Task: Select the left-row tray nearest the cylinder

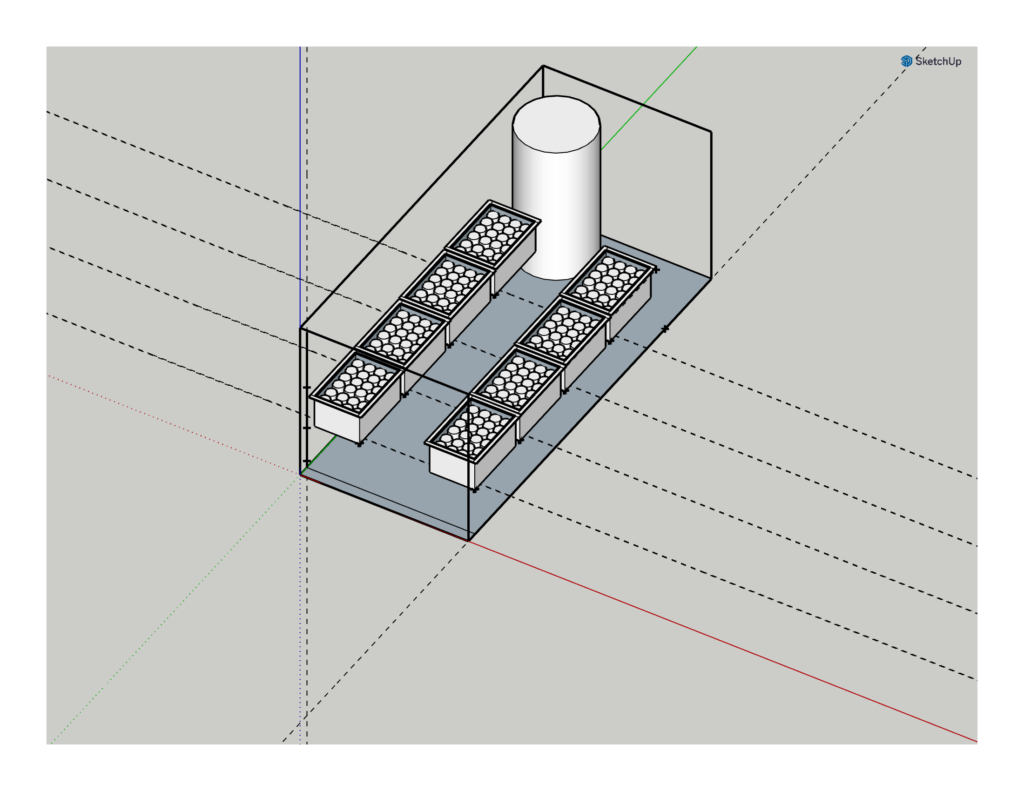Action: tap(493, 236)
